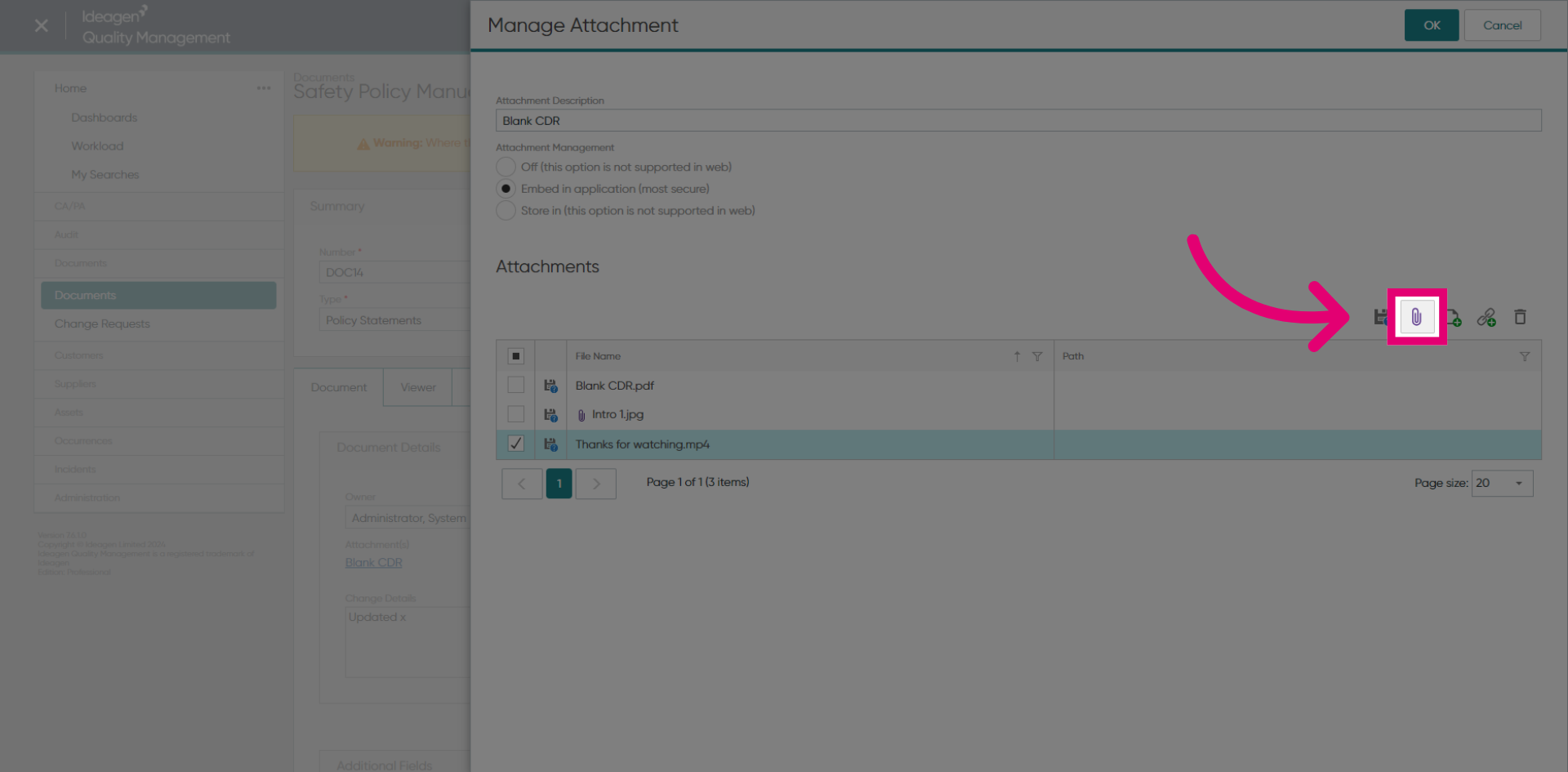Select the highlighted Documents sidebar item

(x=158, y=296)
